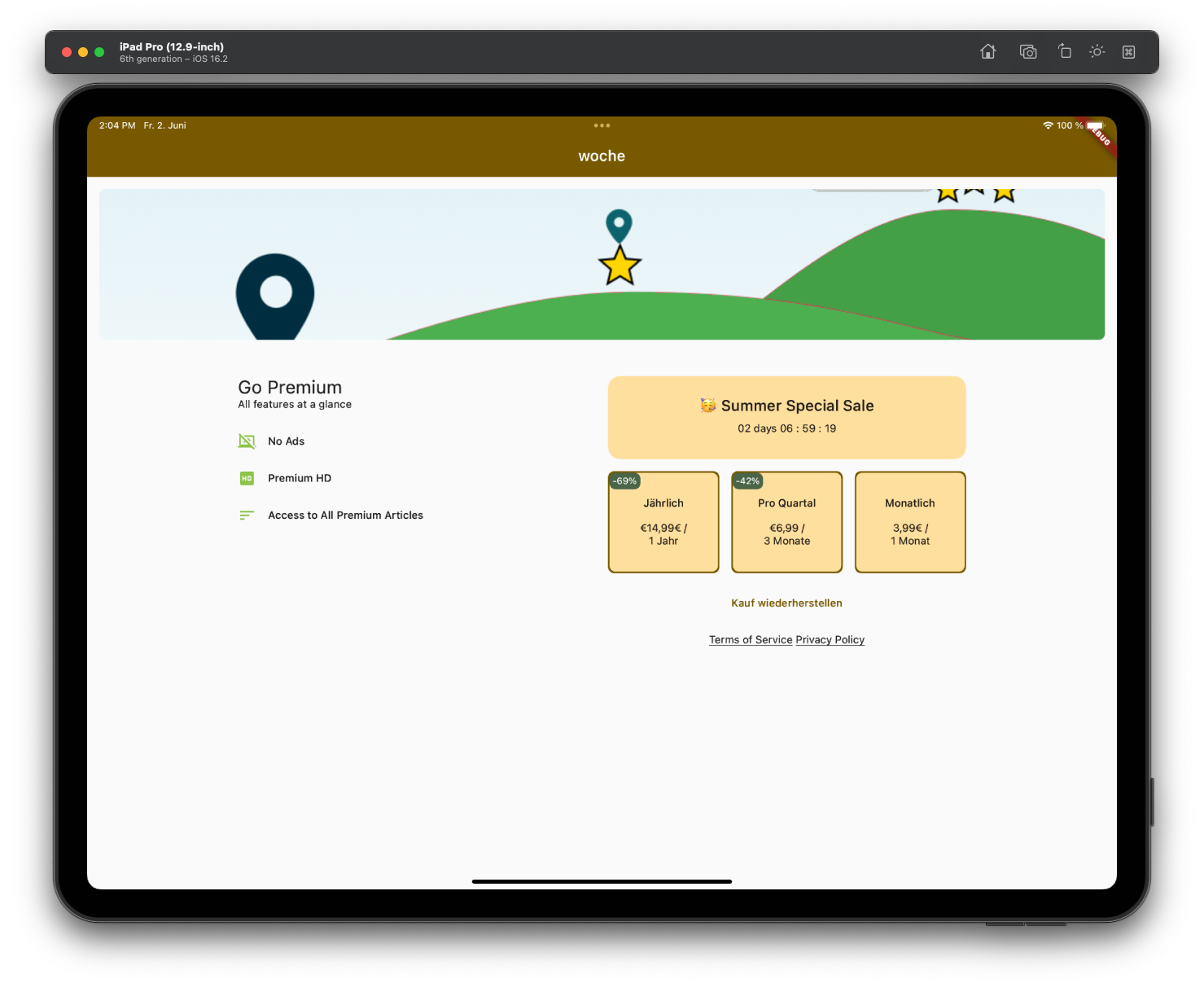
Task: Click Kauf wiederherstellen
Action: [786, 604]
